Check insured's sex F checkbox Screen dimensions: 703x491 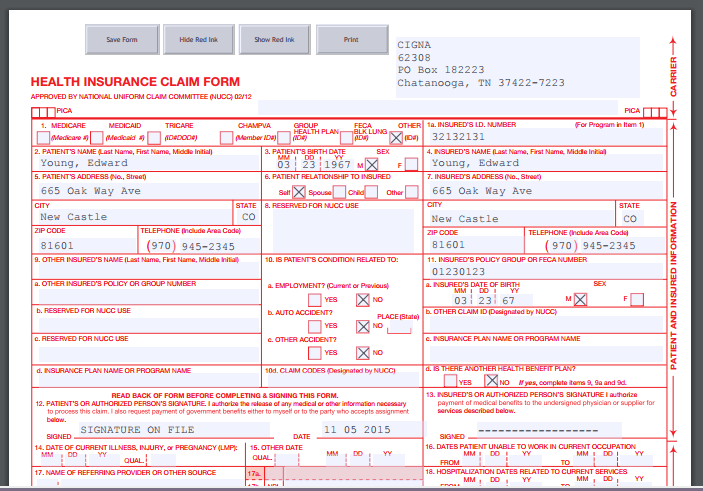(x=637, y=300)
